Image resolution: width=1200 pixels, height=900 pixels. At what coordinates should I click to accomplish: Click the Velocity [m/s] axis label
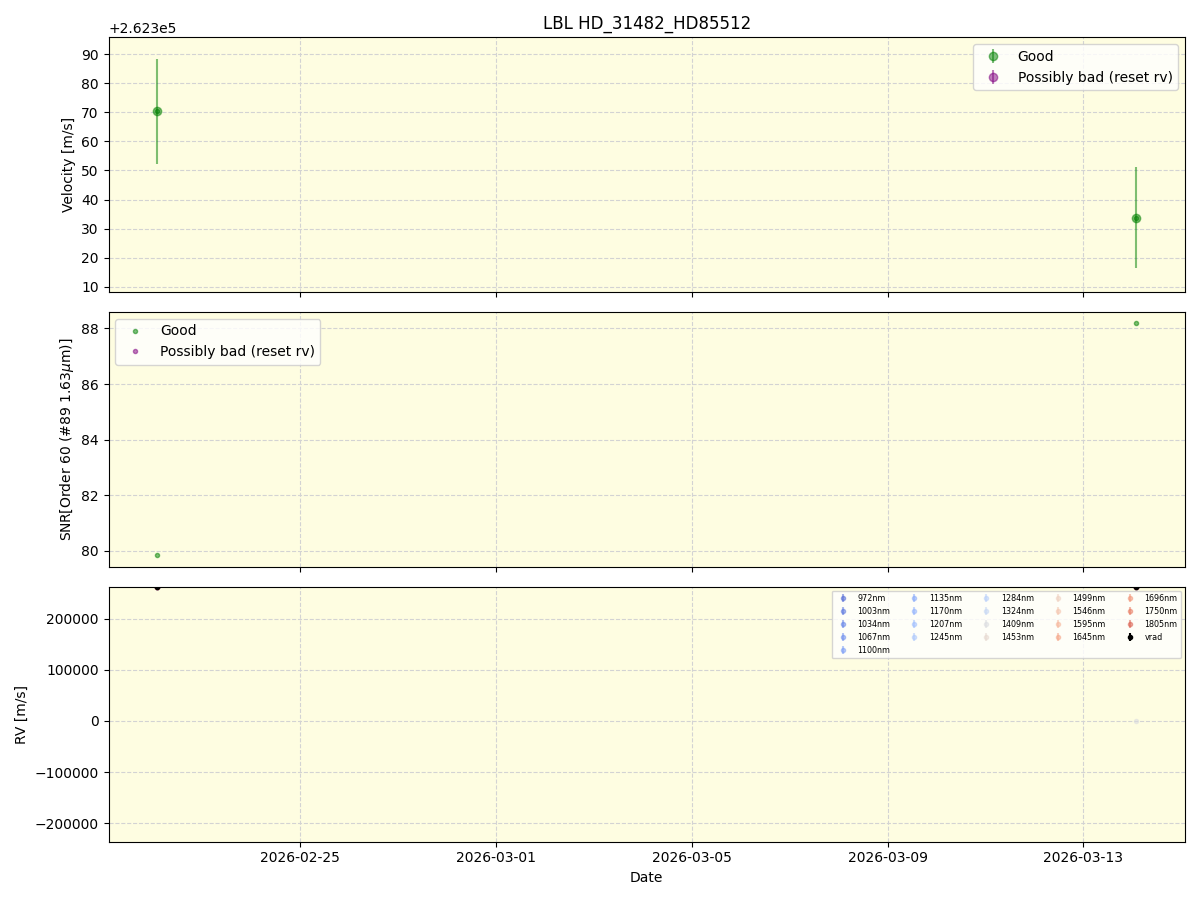point(68,165)
